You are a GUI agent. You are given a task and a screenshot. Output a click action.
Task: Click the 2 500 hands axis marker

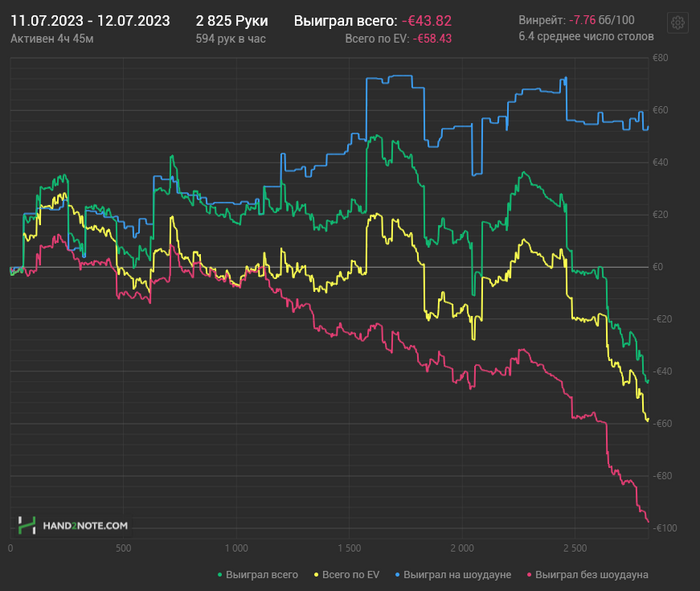click(575, 548)
